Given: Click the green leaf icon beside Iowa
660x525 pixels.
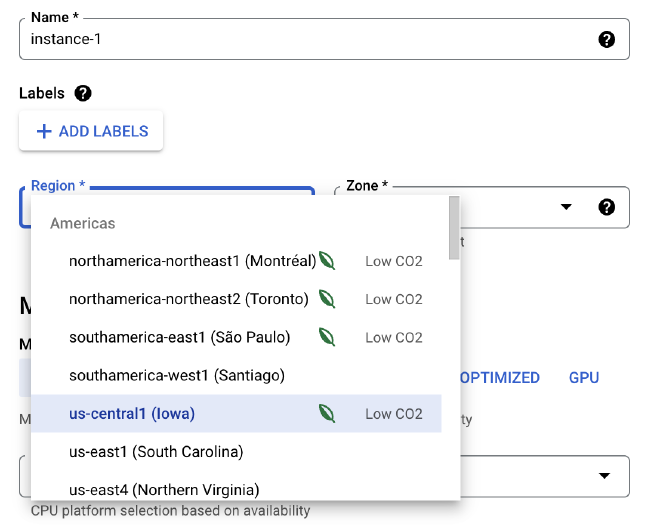Looking at the screenshot, I should coord(327,413).
